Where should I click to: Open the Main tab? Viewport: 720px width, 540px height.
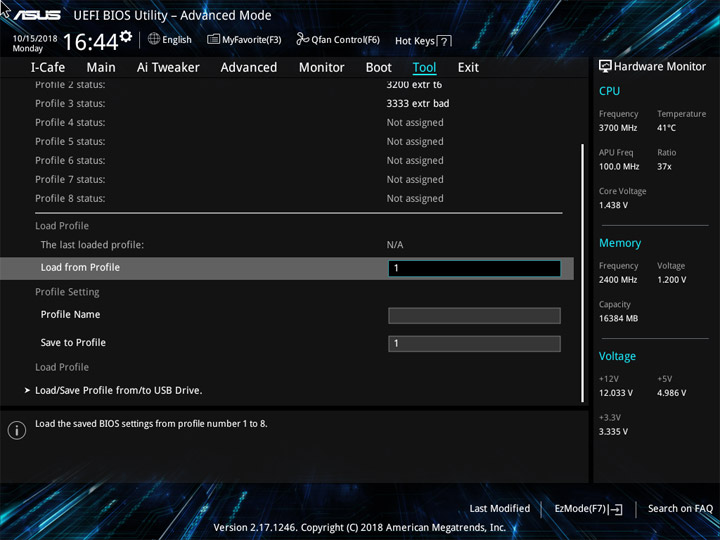click(101, 68)
